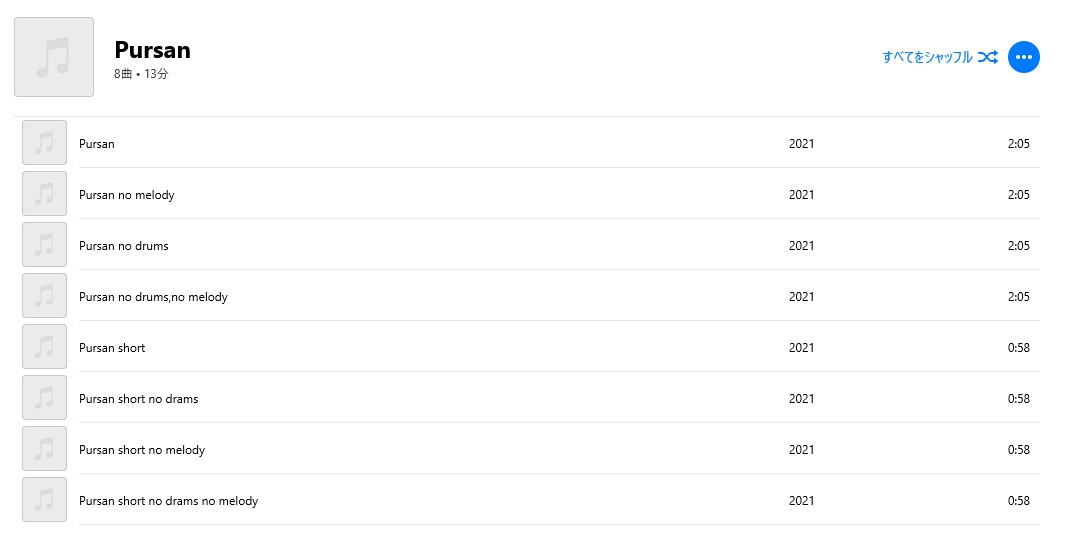Viewport: 1066px width, 556px height.
Task: Click music note icon beside Pursan short no melody
Action: pos(44,449)
